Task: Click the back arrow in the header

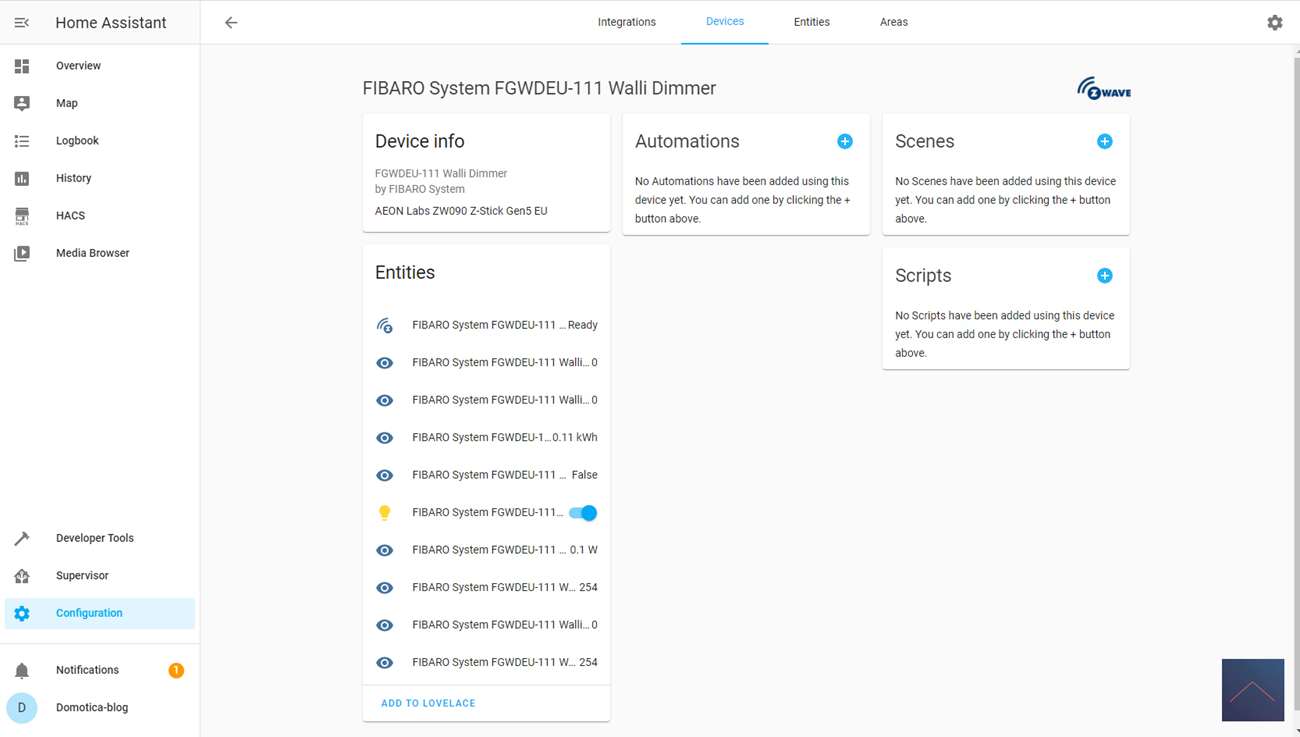Action: [x=231, y=22]
